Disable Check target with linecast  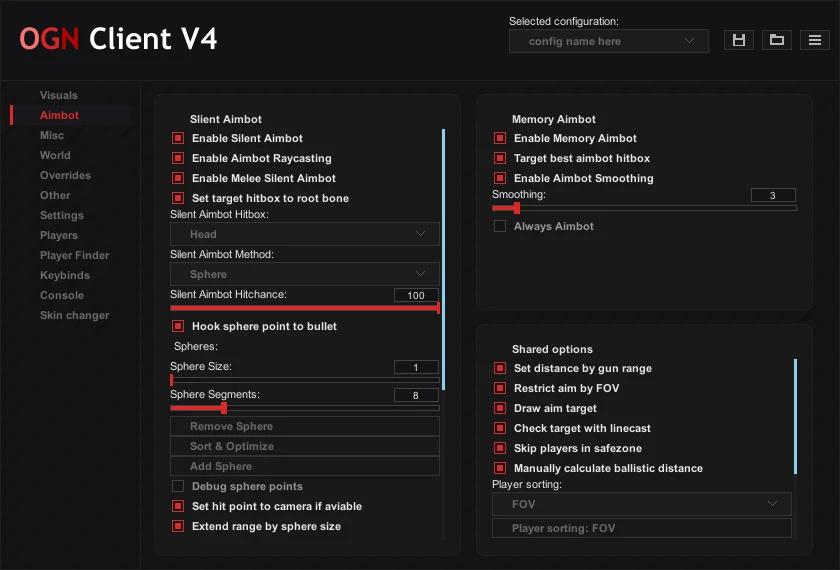[500, 428]
